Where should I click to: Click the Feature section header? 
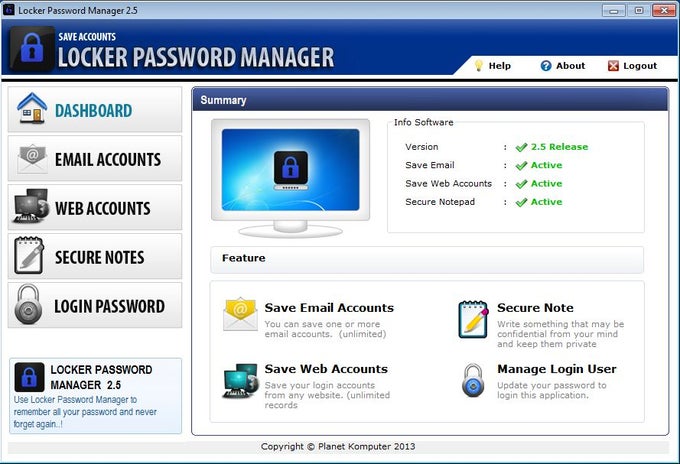tap(427, 259)
